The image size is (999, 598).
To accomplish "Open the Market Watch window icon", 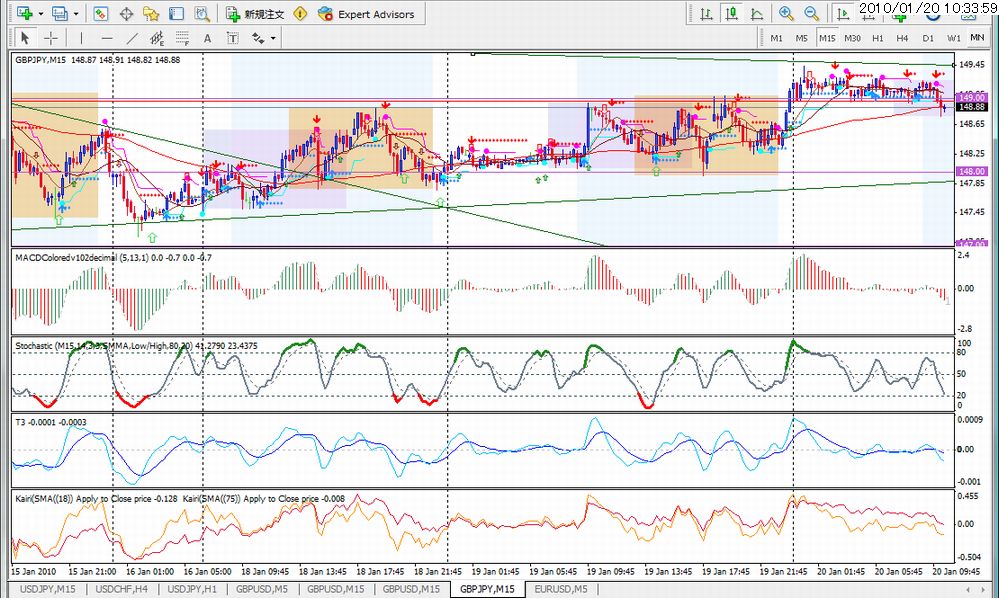I will point(101,13).
